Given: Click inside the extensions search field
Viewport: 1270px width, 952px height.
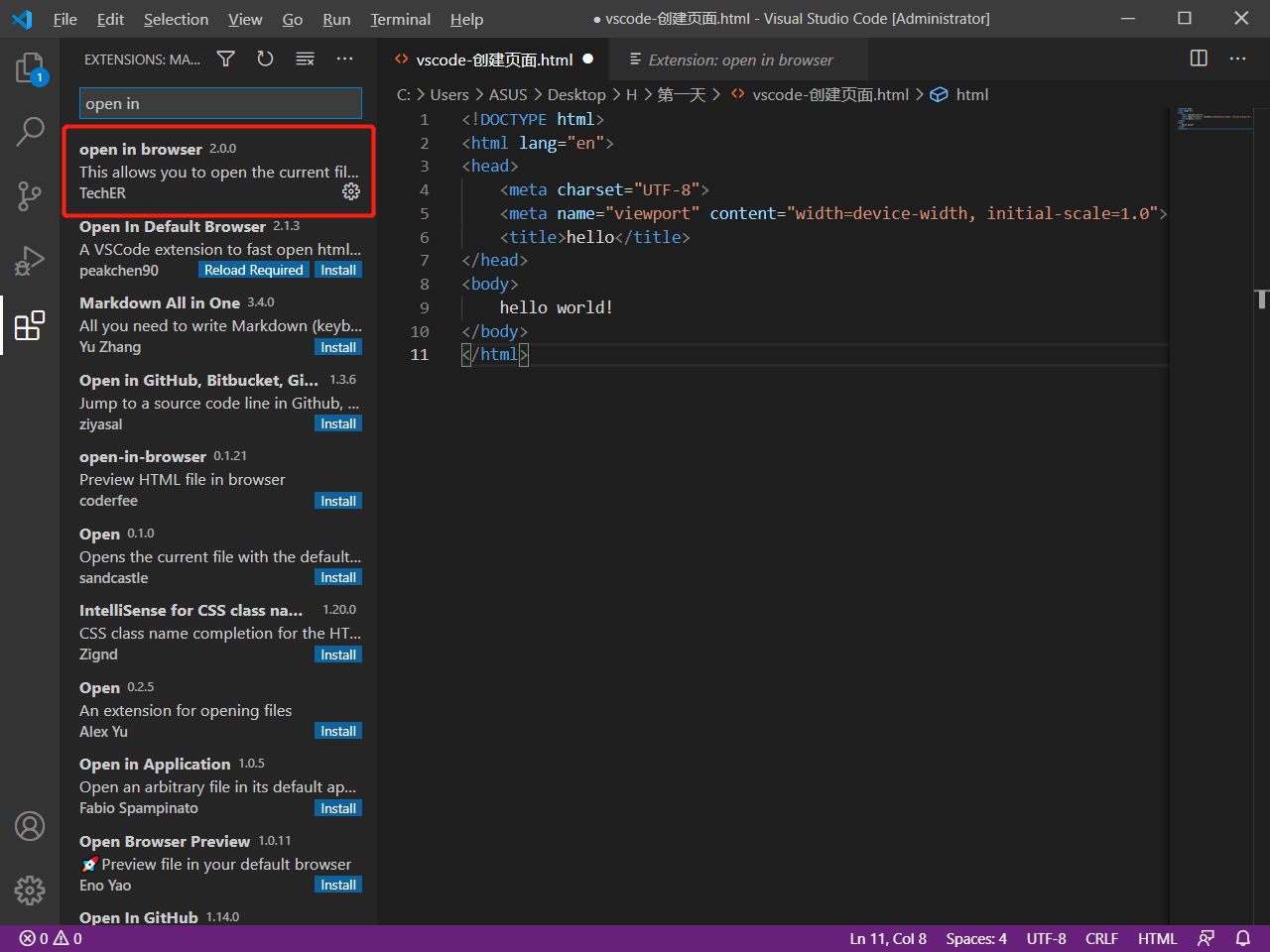Looking at the screenshot, I should [x=220, y=103].
